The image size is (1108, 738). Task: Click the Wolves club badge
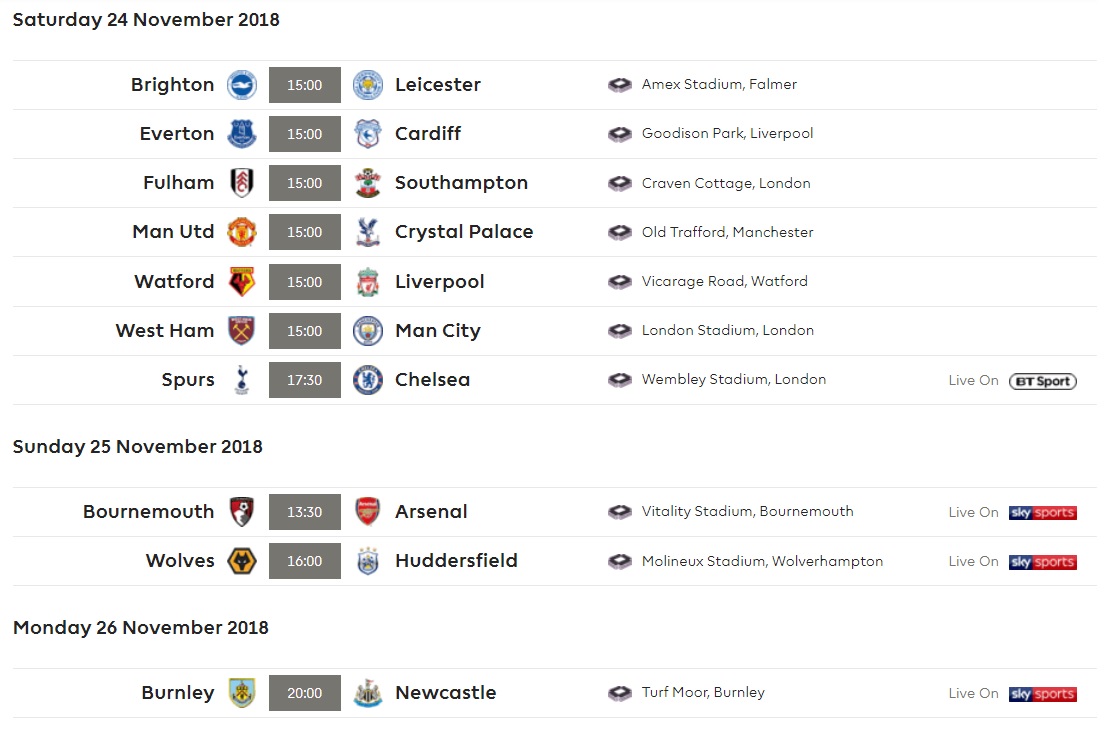point(242,561)
